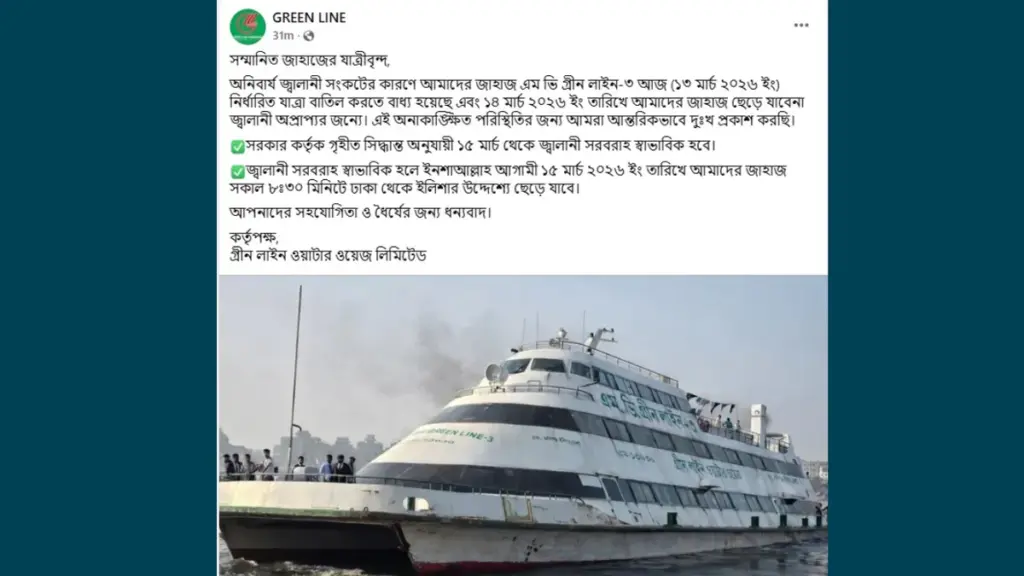Open the three-dot post options menu

[801, 25]
